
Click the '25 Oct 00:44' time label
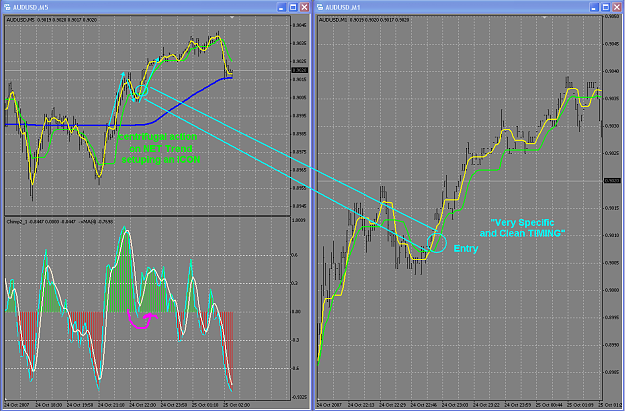tap(549, 405)
